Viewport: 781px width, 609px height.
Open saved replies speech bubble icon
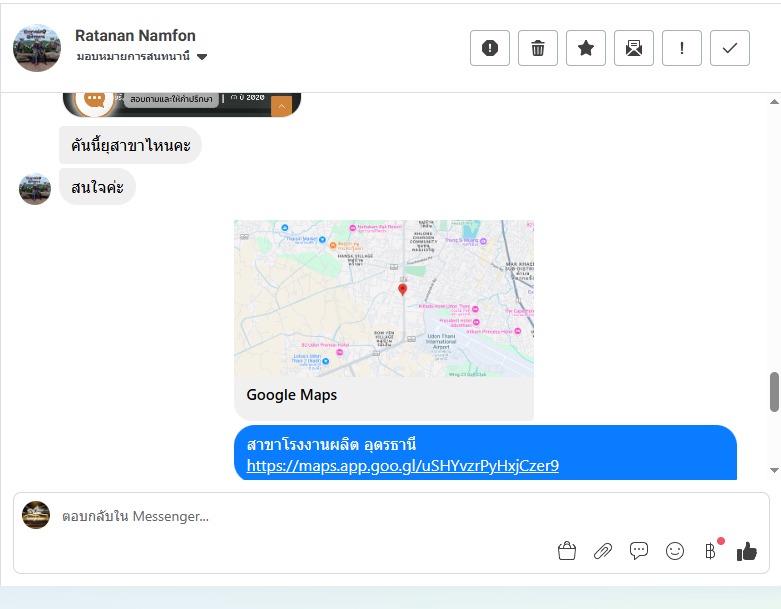coord(639,551)
